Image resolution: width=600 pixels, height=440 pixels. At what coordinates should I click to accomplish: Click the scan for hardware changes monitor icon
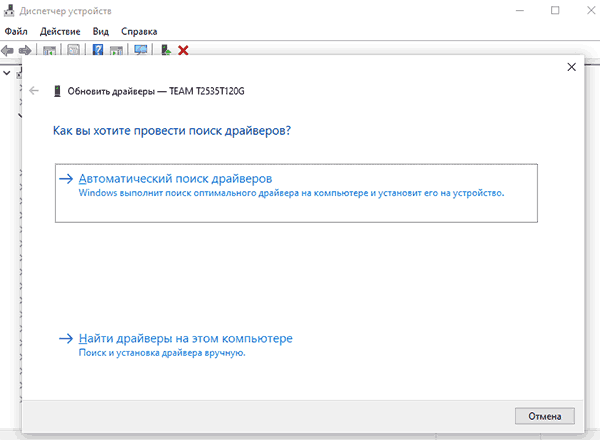tap(141, 50)
